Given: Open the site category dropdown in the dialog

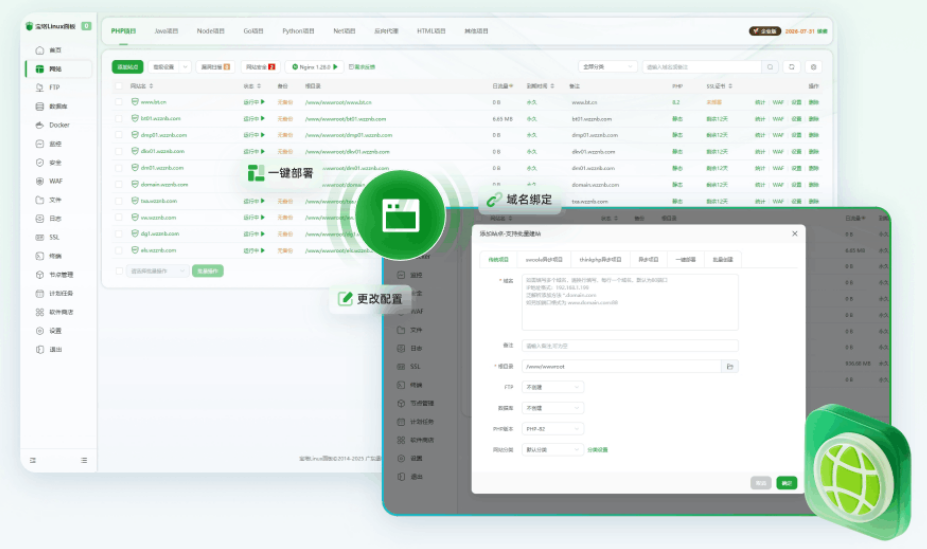Looking at the screenshot, I should click(x=553, y=450).
